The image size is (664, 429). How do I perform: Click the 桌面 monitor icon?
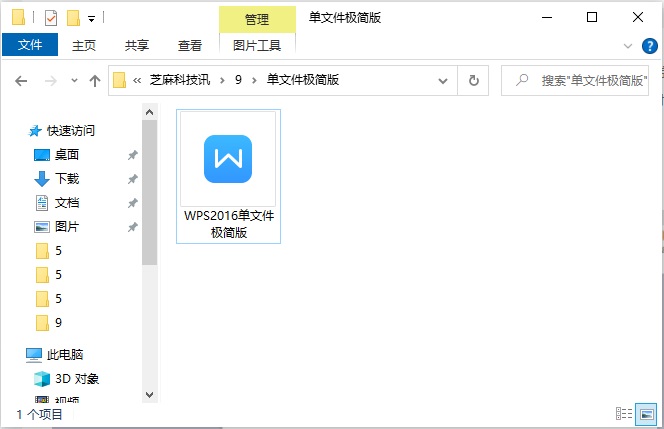click(42, 155)
